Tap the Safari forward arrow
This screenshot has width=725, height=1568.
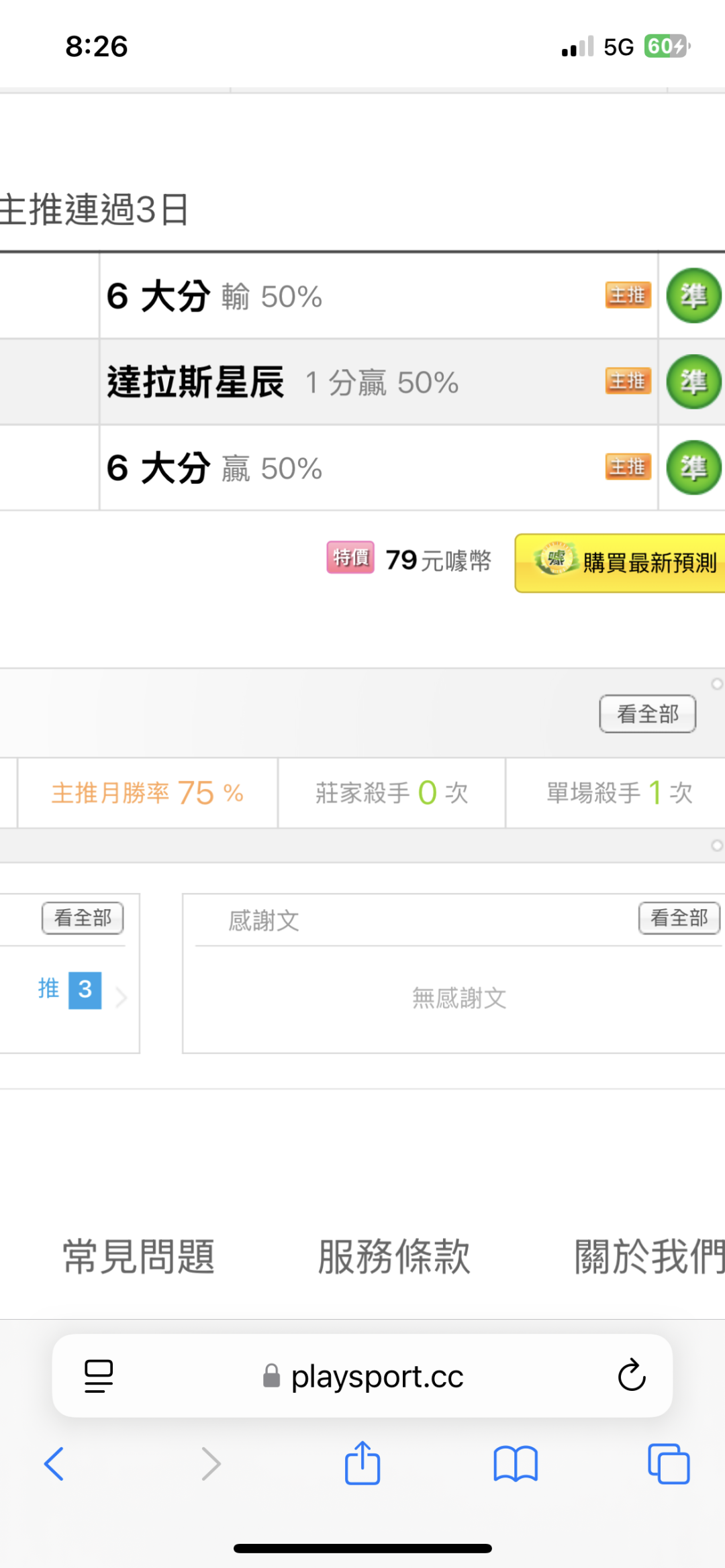pos(211,1463)
